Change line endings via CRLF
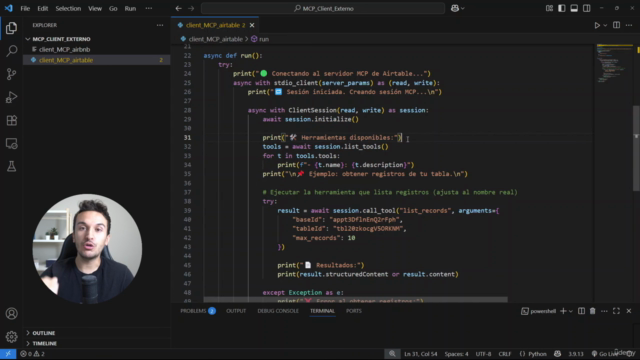Viewport: 640px width, 360px height. point(504,354)
